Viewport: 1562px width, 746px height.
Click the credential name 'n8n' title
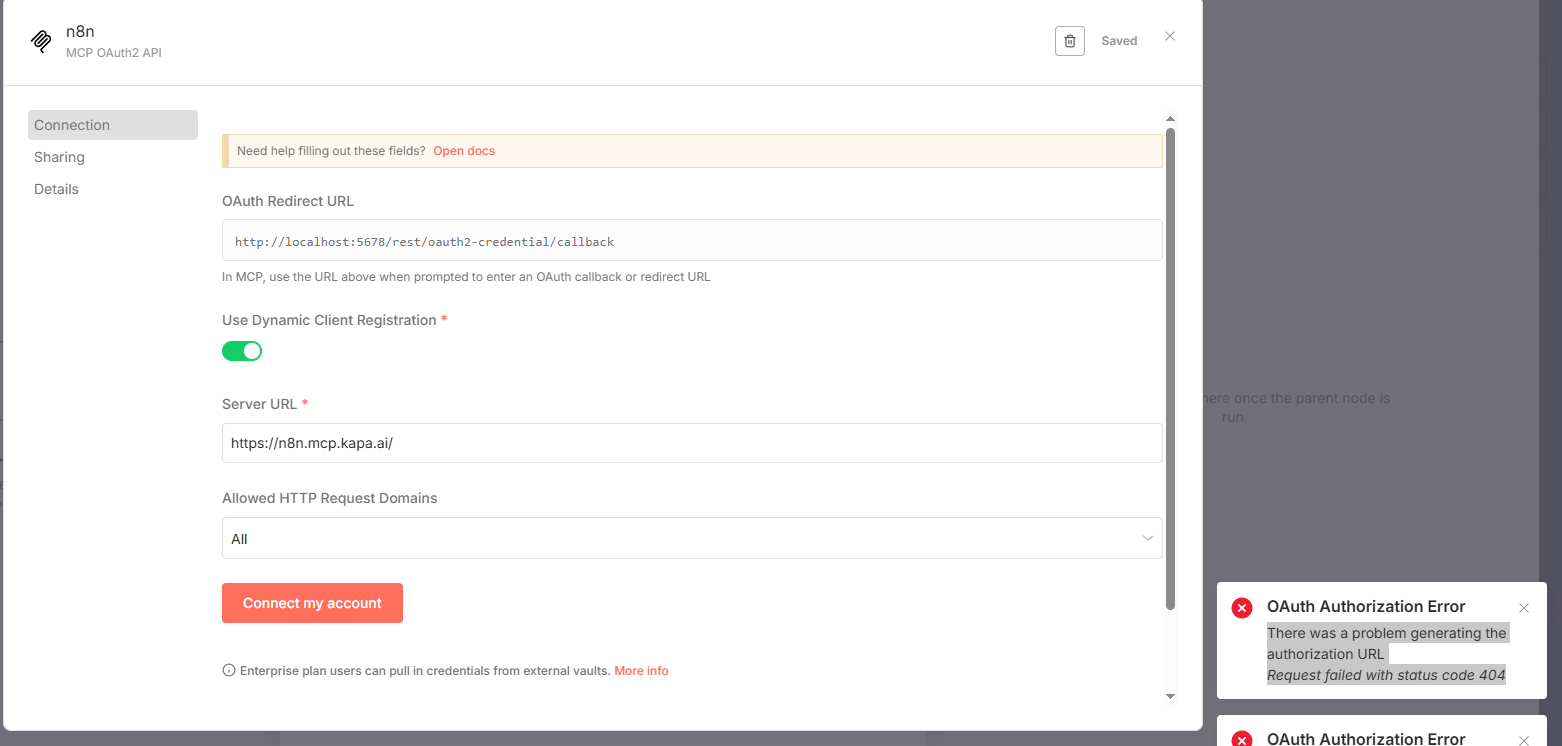[80, 31]
